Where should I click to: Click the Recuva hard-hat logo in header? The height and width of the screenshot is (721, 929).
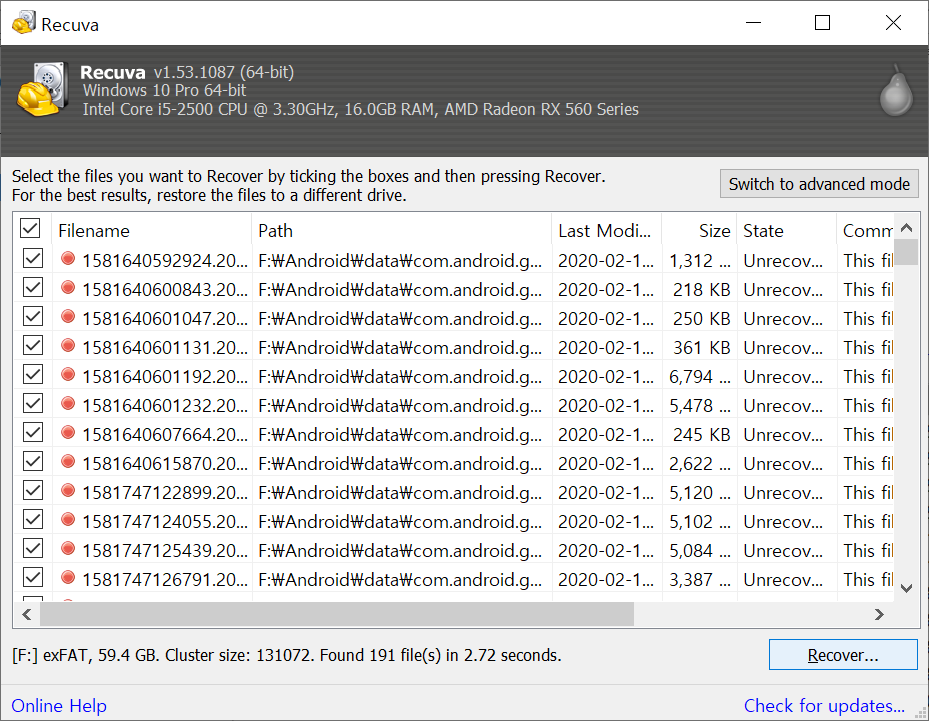[41, 89]
